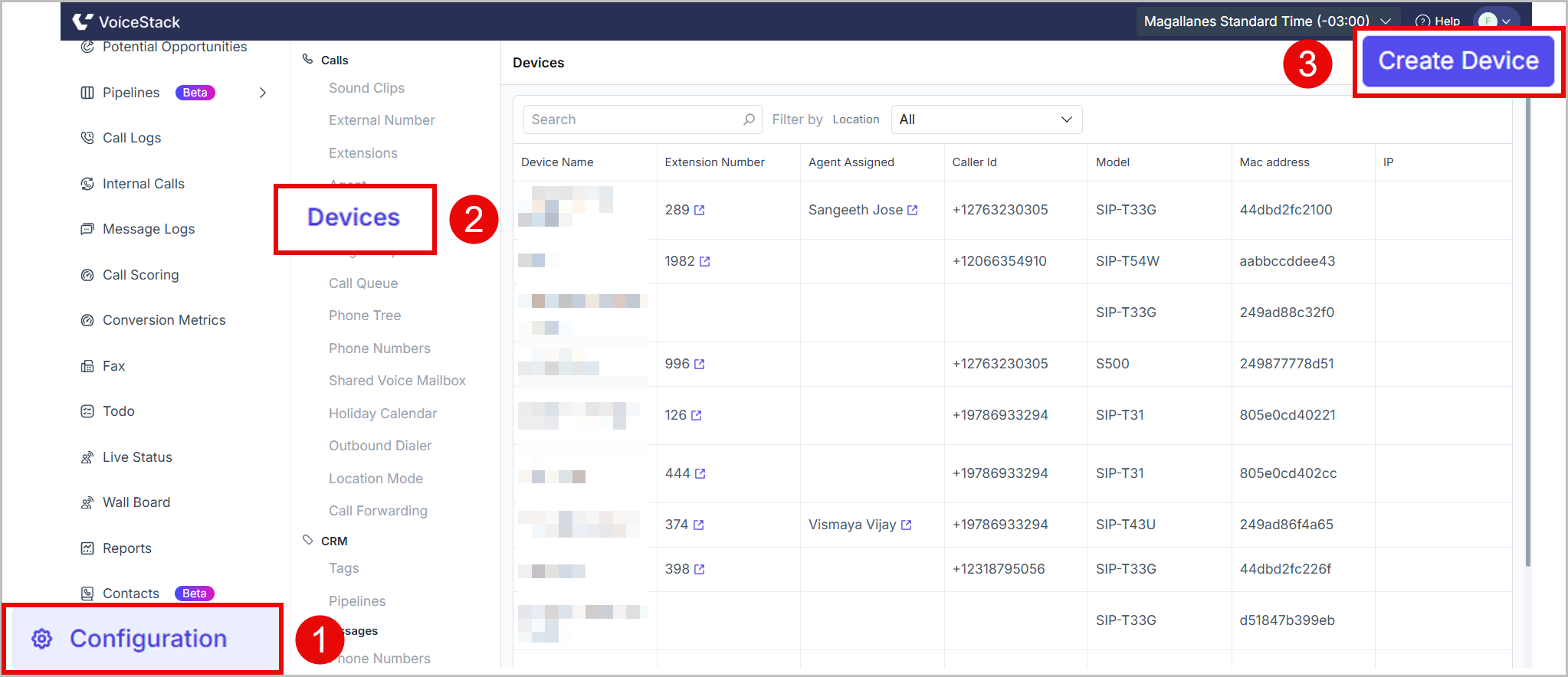Click the Contacts book icon

[87, 594]
